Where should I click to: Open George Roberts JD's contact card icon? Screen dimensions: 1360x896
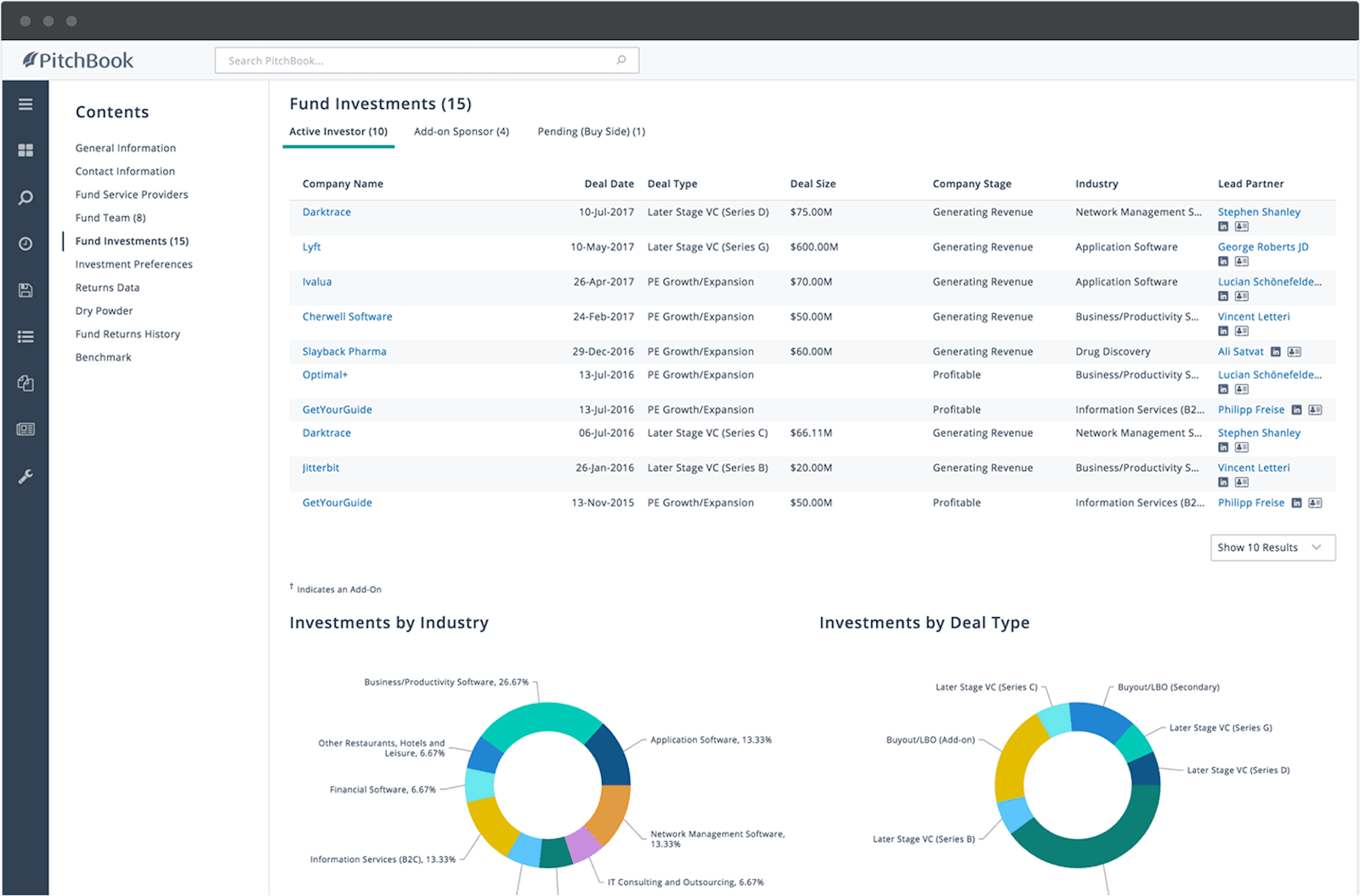(x=1242, y=262)
